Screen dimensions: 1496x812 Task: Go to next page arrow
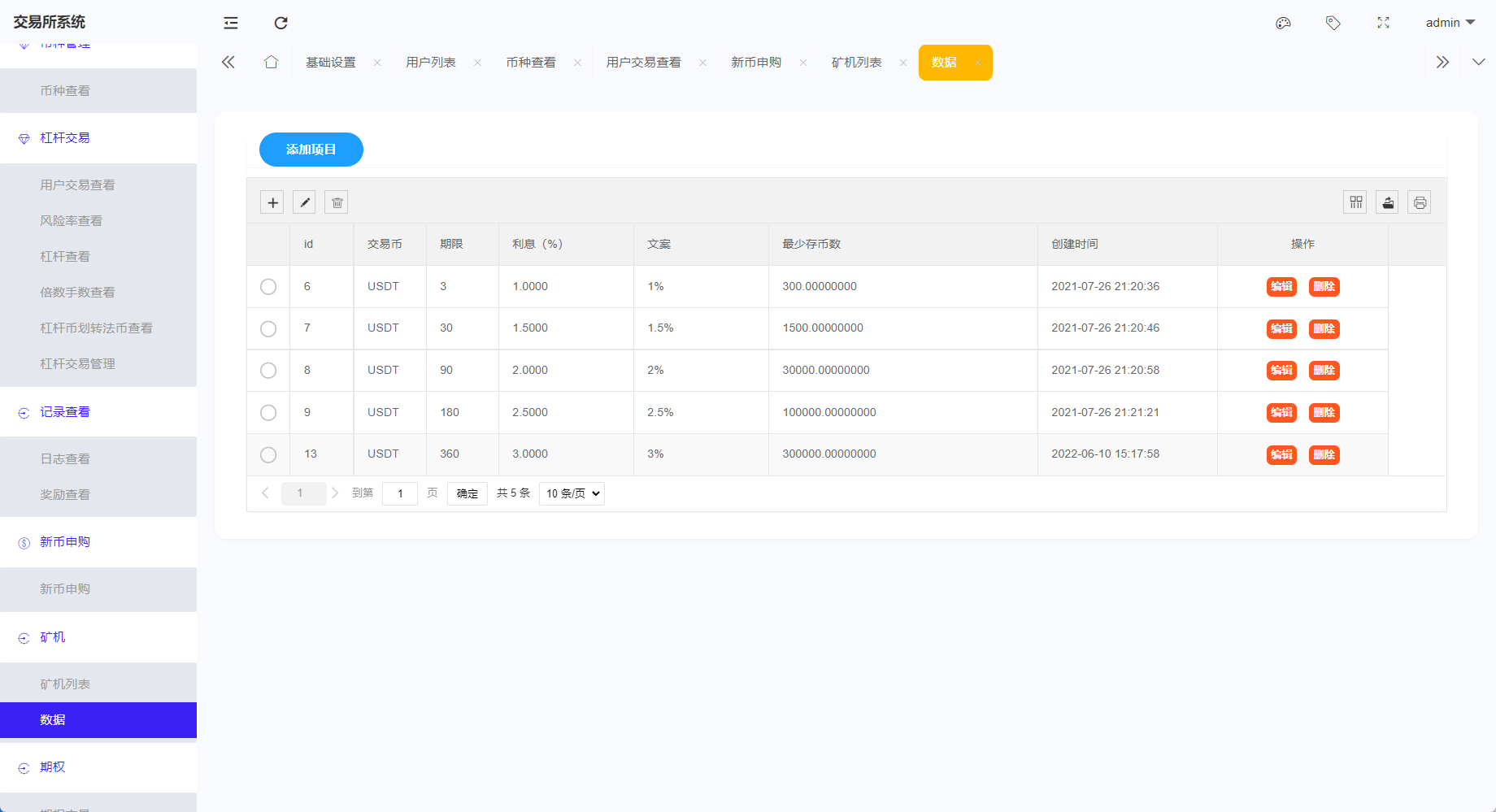tap(335, 493)
